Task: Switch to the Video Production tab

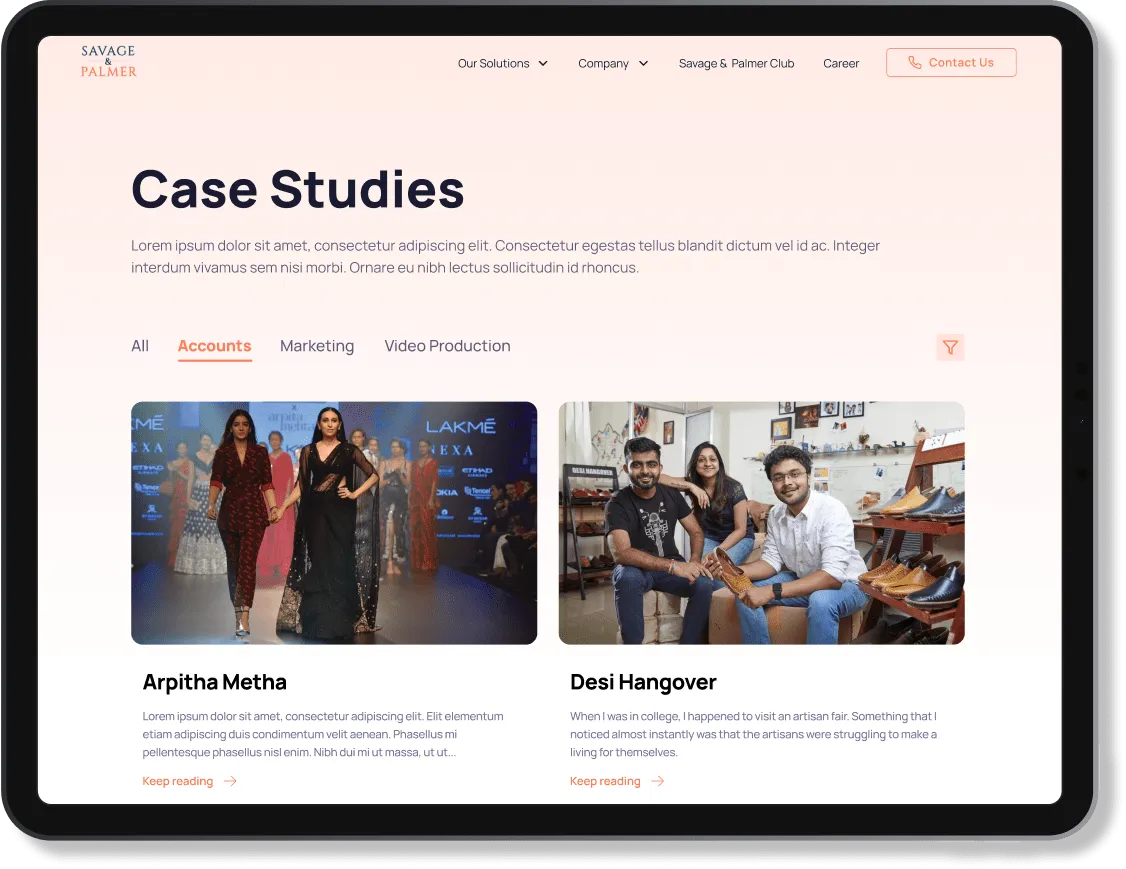Action: click(x=447, y=346)
